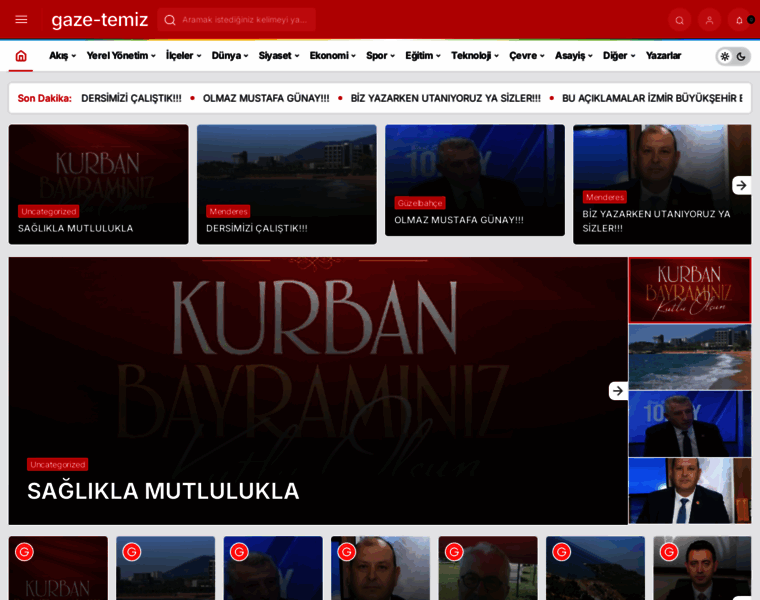Image resolution: width=760 pixels, height=600 pixels.
Task: Click the G badge on fourth bottom card
Action: 347,552
